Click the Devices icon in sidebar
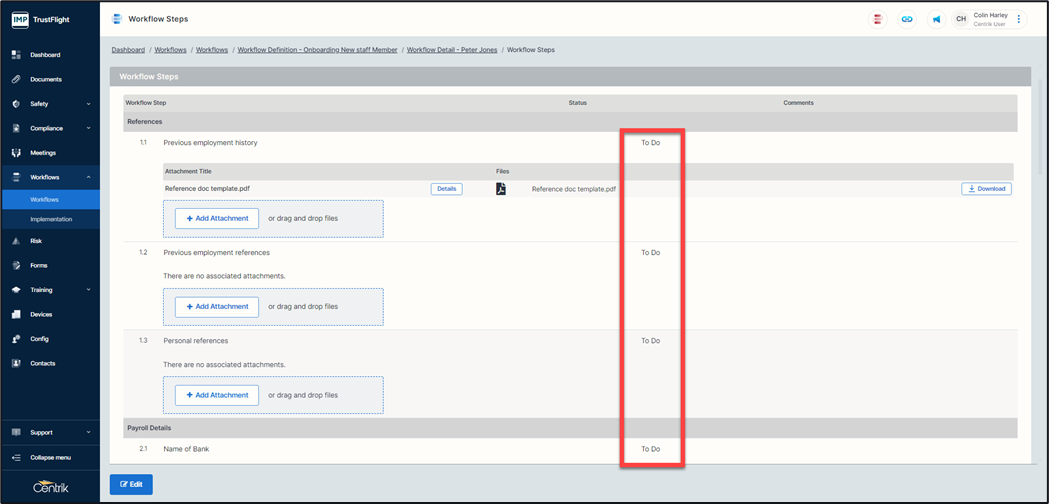This screenshot has width=1049, height=504. coord(16,314)
